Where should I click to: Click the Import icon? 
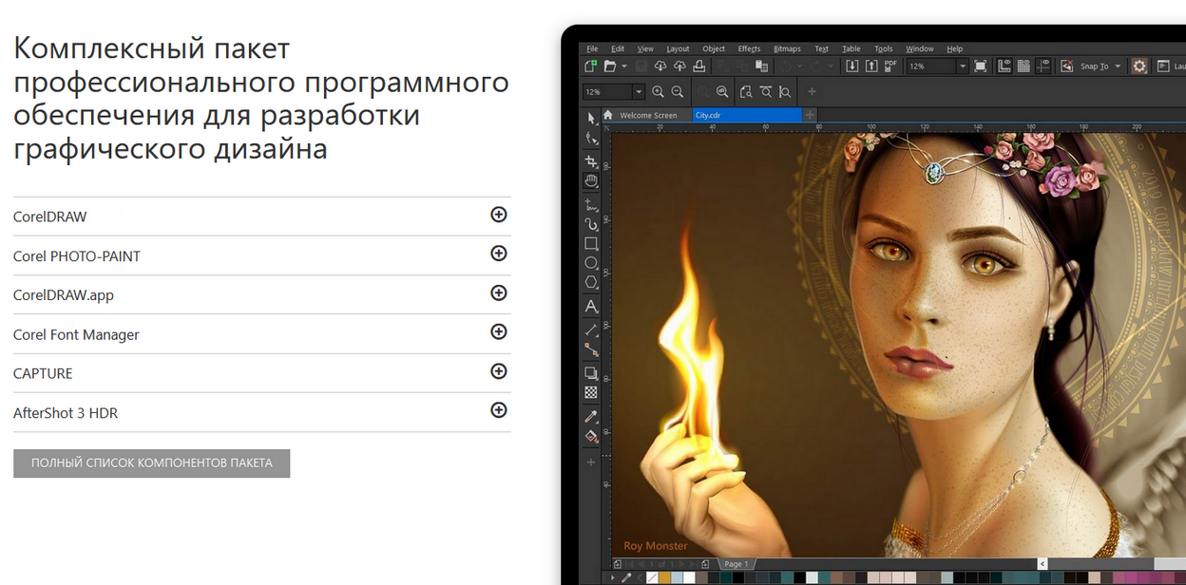coord(852,66)
